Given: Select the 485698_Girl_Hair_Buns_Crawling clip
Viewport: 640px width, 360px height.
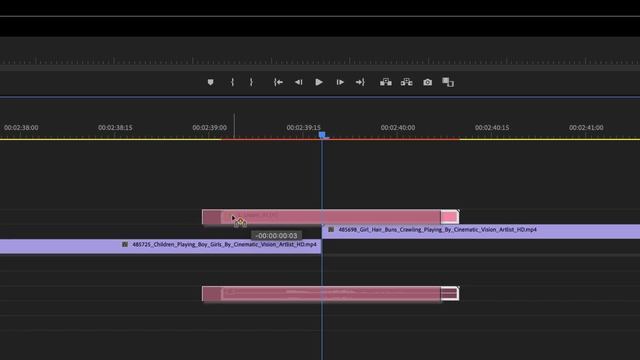Looking at the screenshot, I should point(481,231).
